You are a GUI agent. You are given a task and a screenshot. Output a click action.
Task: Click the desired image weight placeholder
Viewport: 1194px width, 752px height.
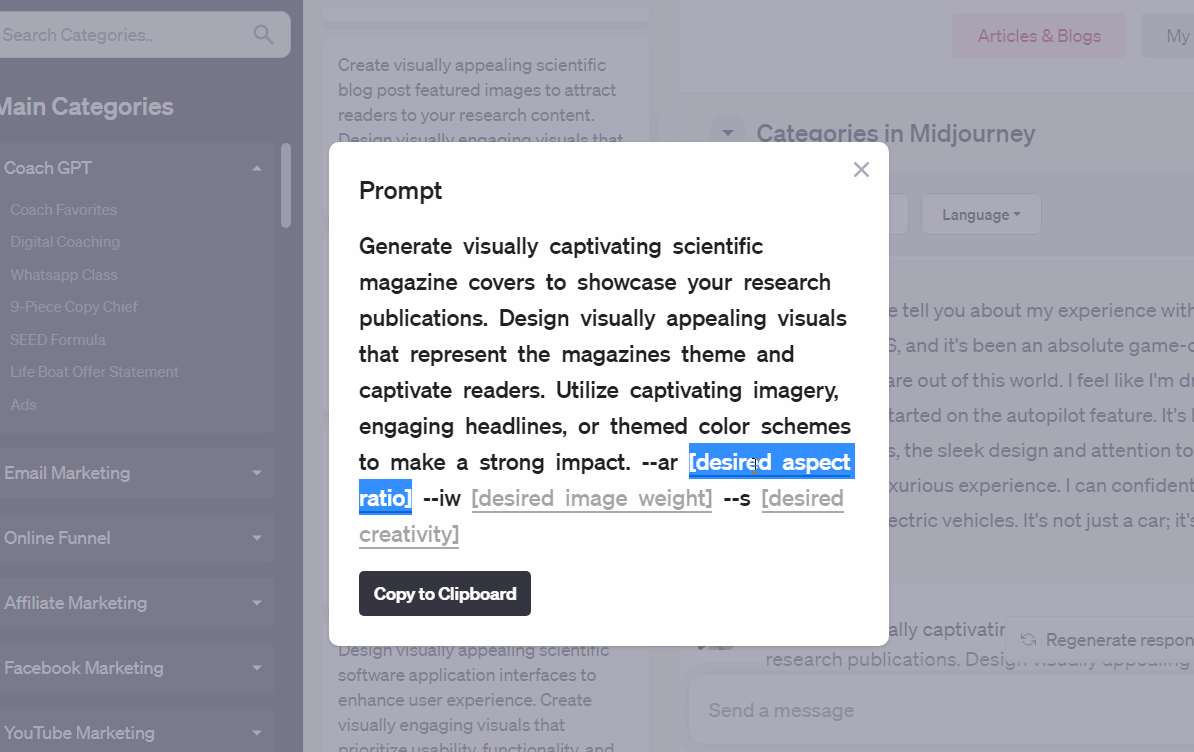point(592,498)
